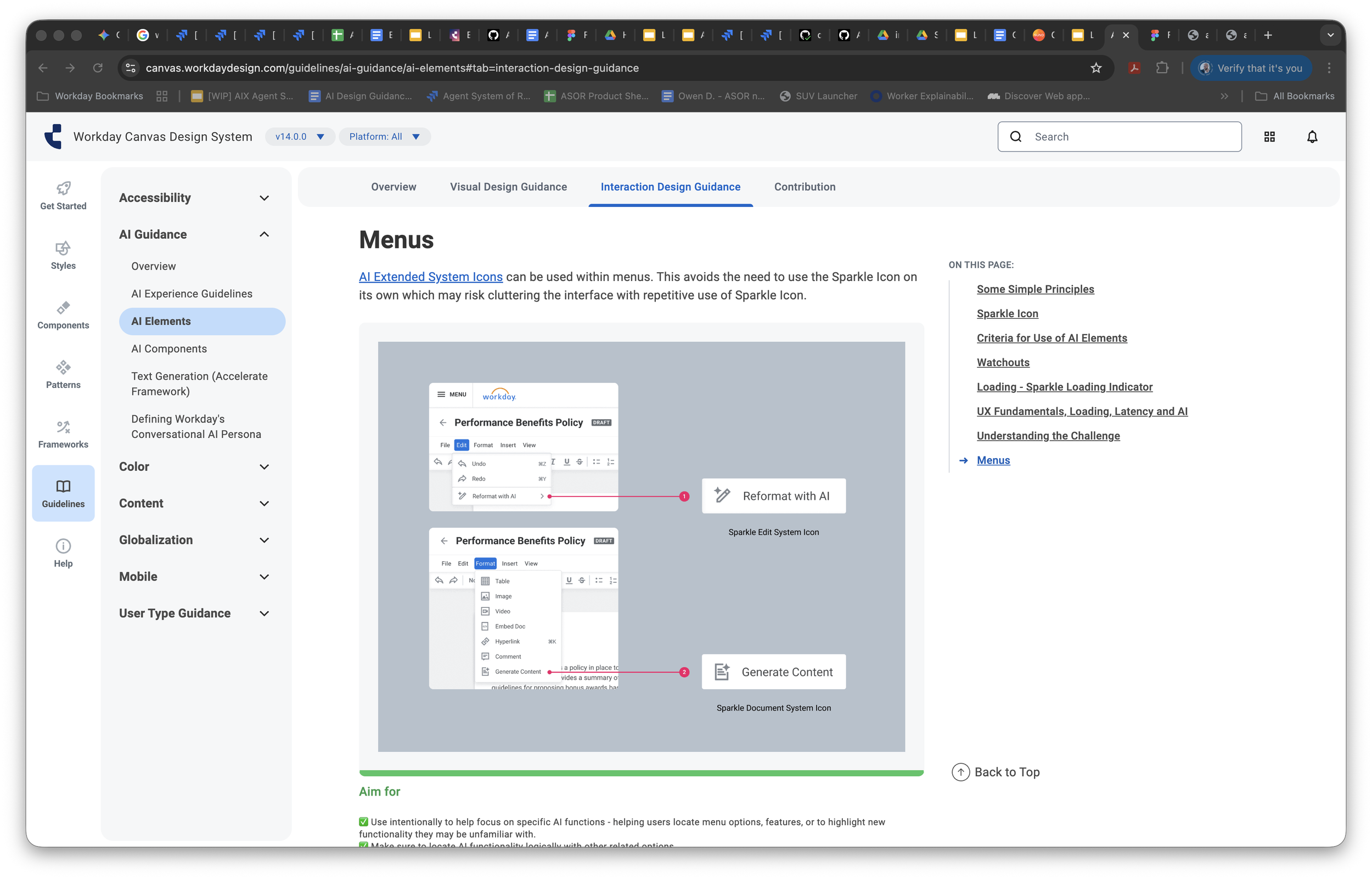Open the Components section

point(63,315)
